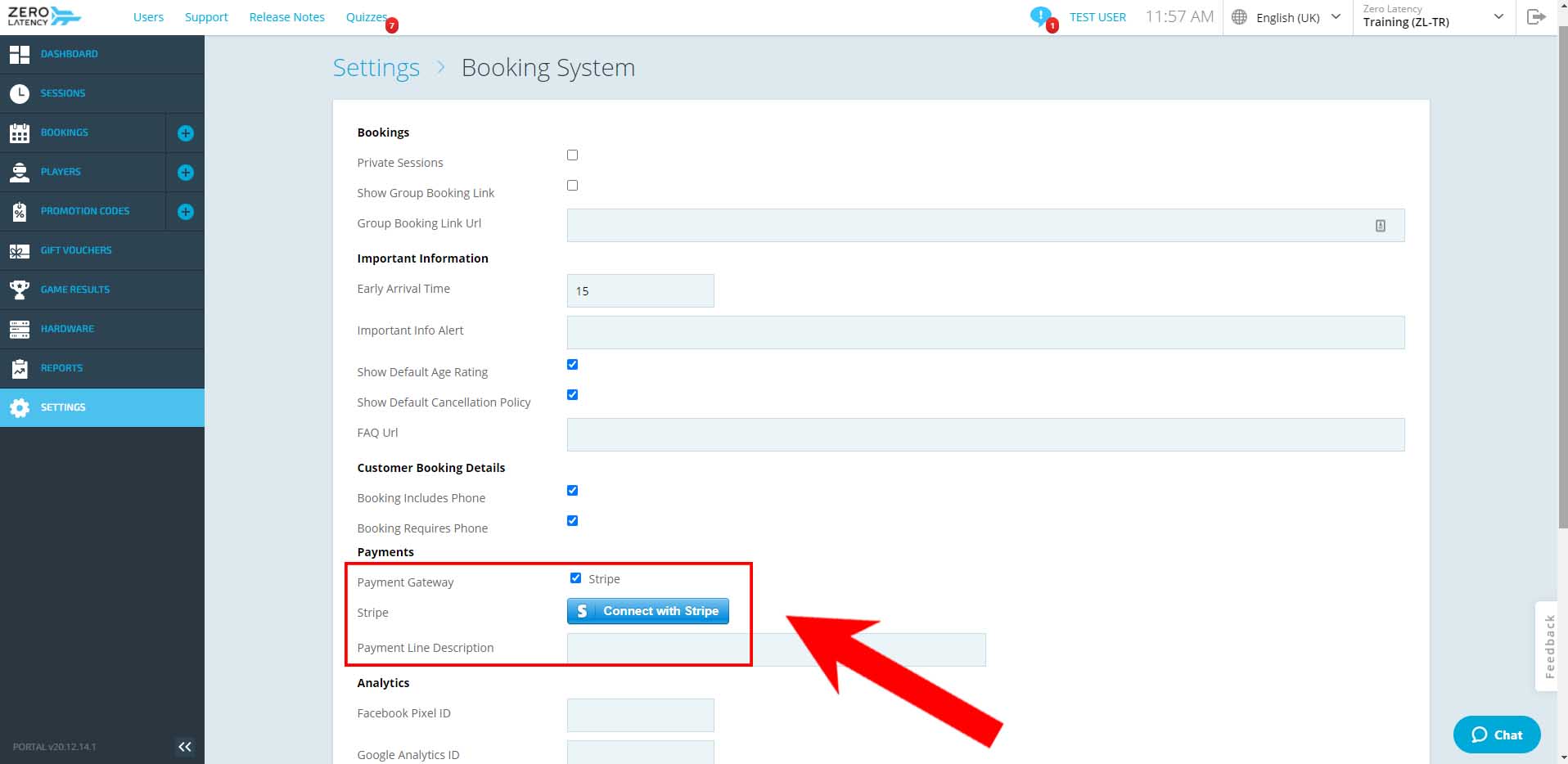1568x764 pixels.
Task: Uncheck Show Default Cancellation Policy
Action: click(573, 394)
